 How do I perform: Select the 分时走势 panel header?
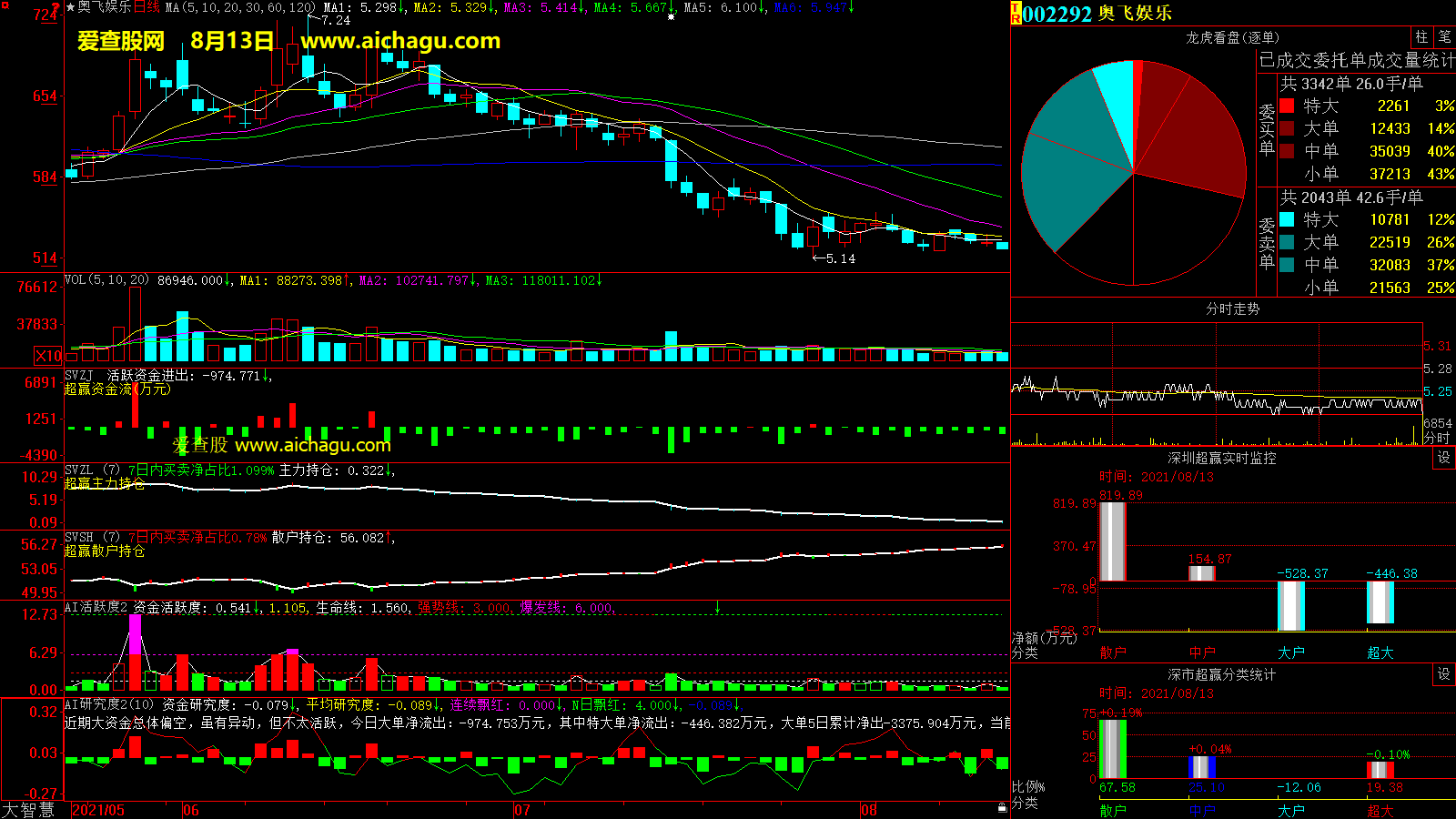point(1232,308)
